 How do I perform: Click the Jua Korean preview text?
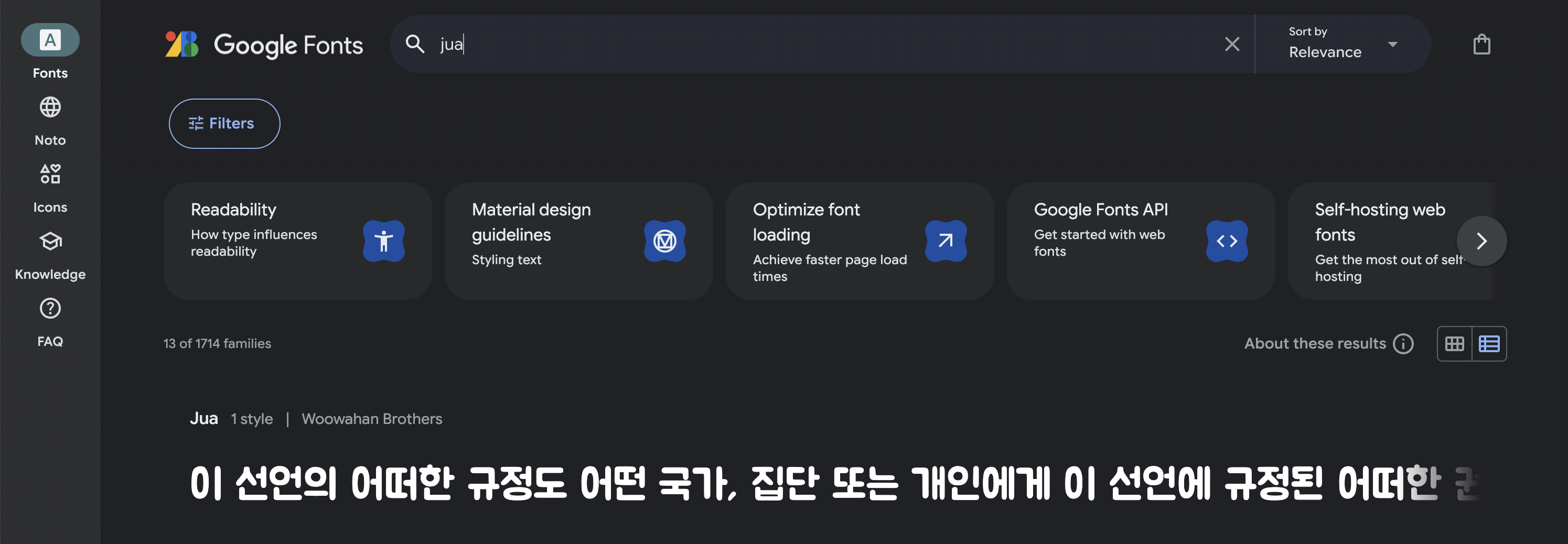pyautogui.click(x=834, y=483)
